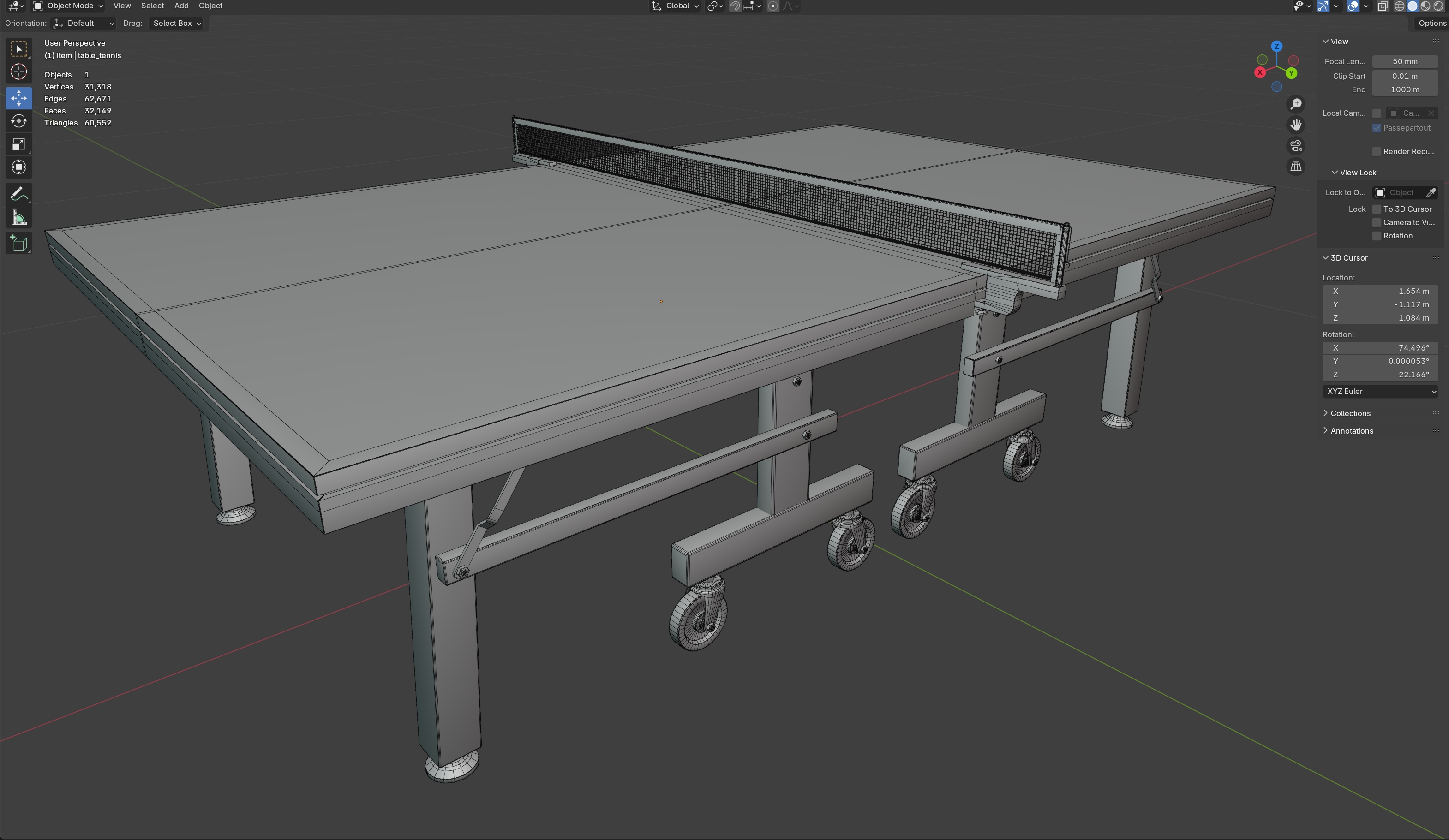This screenshot has height=840, width=1449.
Task: Click the 3D Cursor X location field
Action: 1380,292
